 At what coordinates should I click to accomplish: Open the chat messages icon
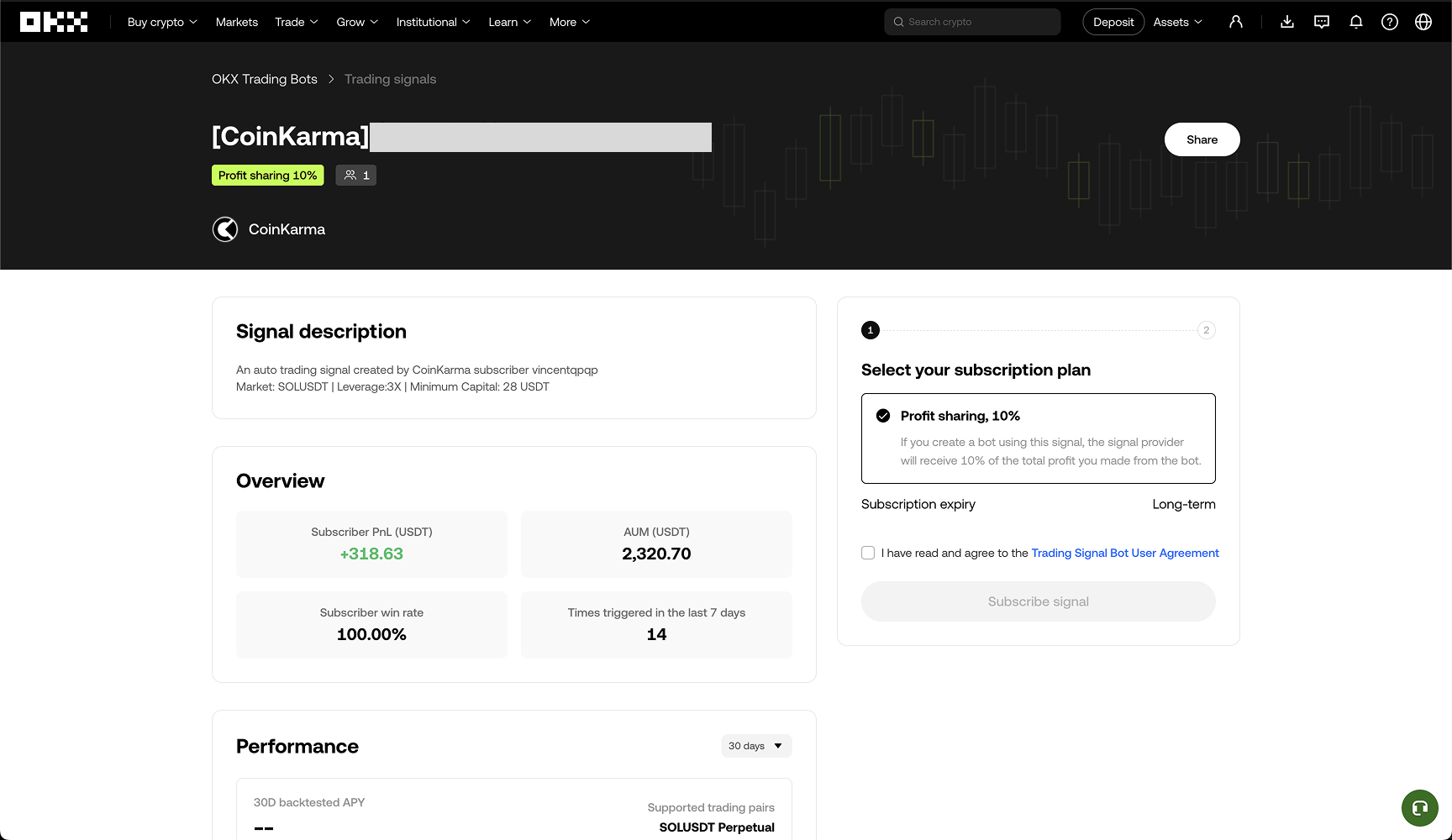[x=1321, y=22]
